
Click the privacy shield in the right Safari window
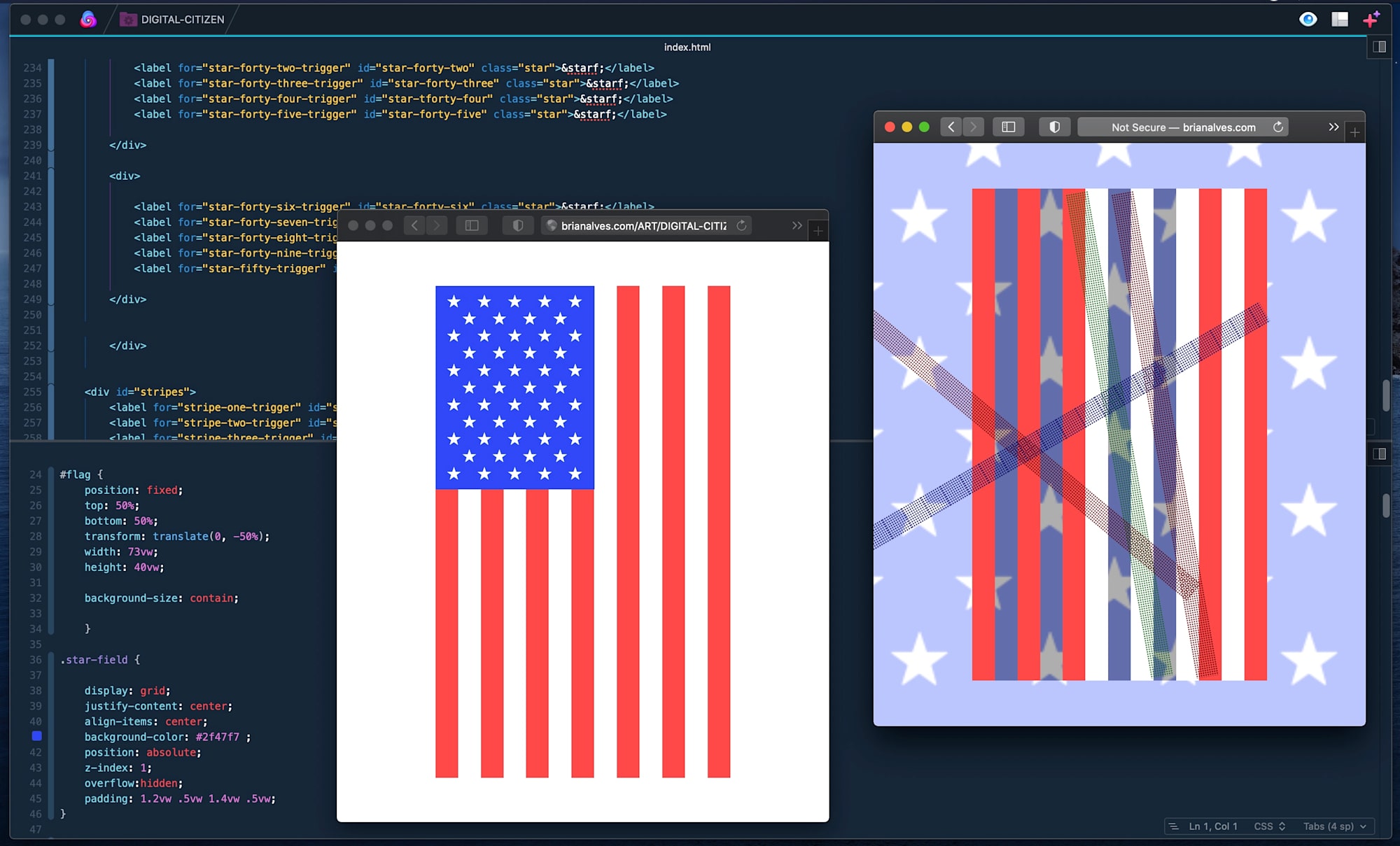1054,127
